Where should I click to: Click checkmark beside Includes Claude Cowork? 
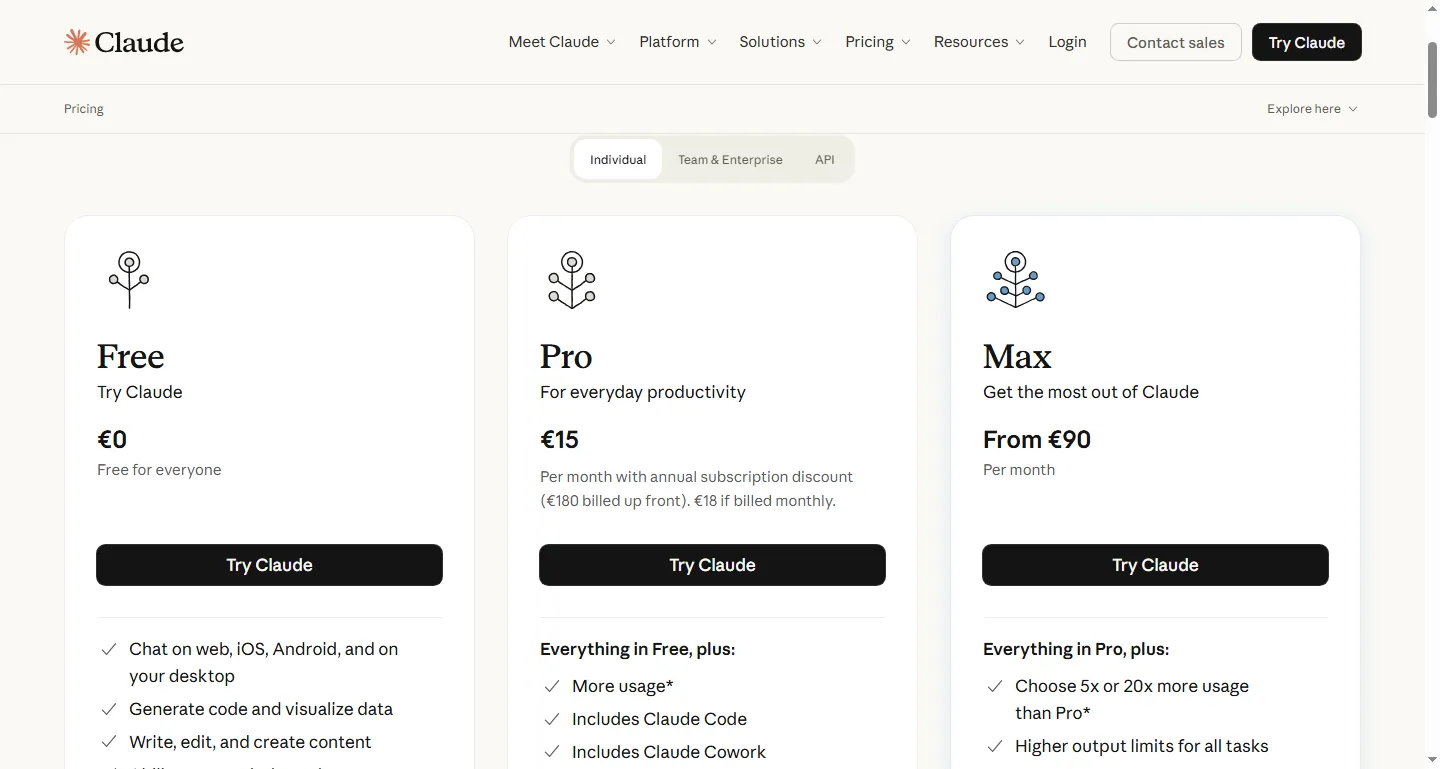[x=552, y=752]
